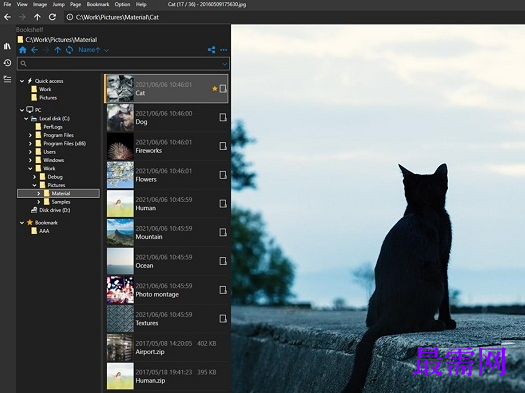
Task: Click the book icon on Photo montage row
Action: 223,290
